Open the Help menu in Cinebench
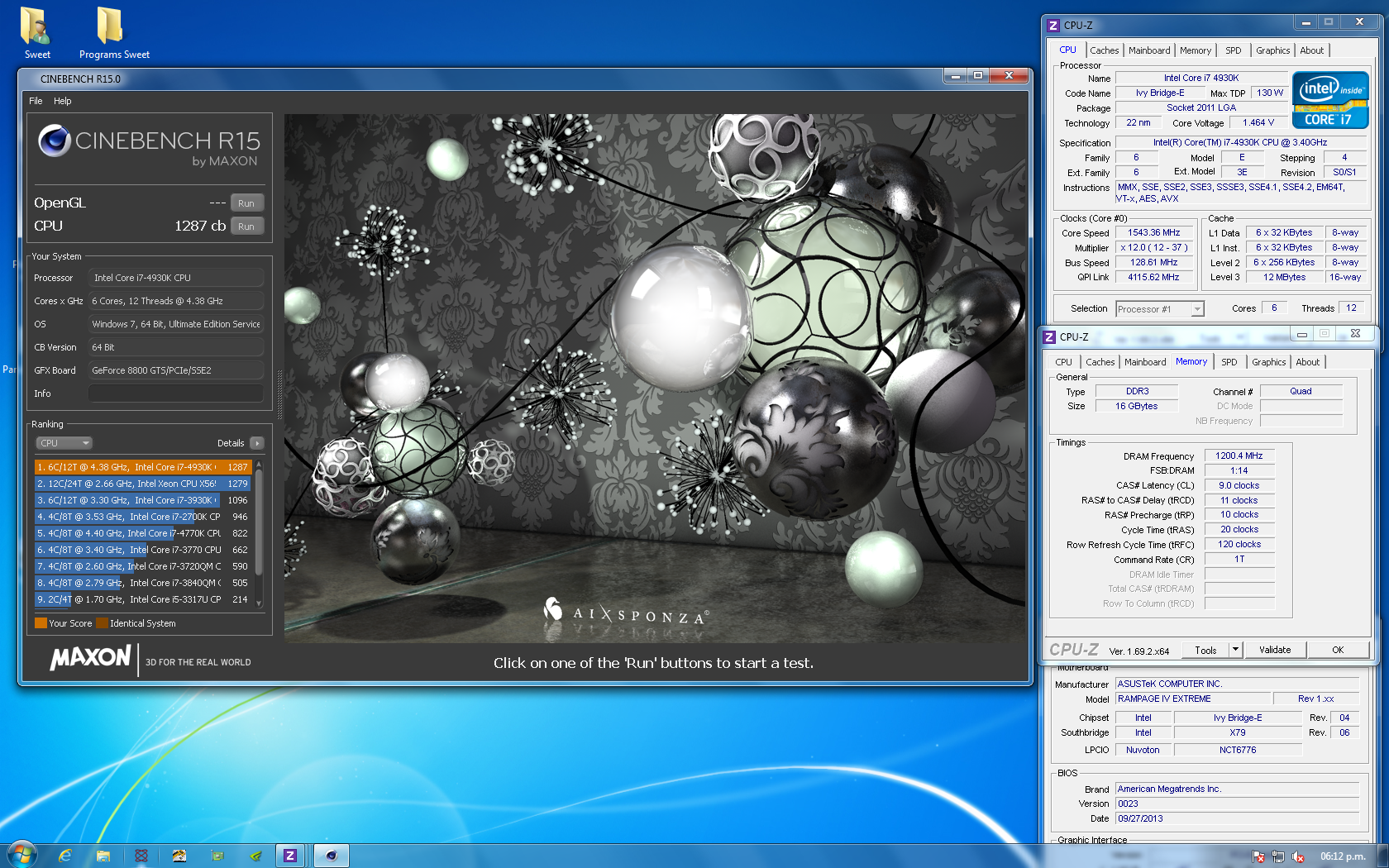Image resolution: width=1389 pixels, height=868 pixels. point(63,101)
